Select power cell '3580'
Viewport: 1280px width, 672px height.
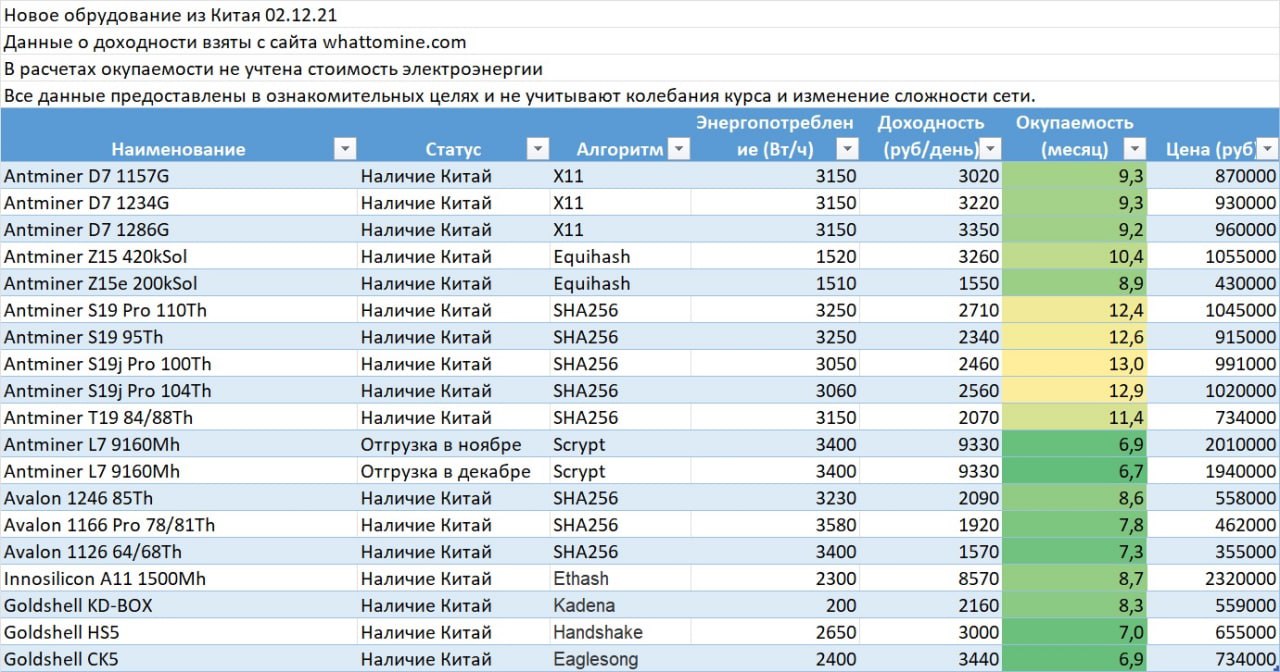coord(776,525)
